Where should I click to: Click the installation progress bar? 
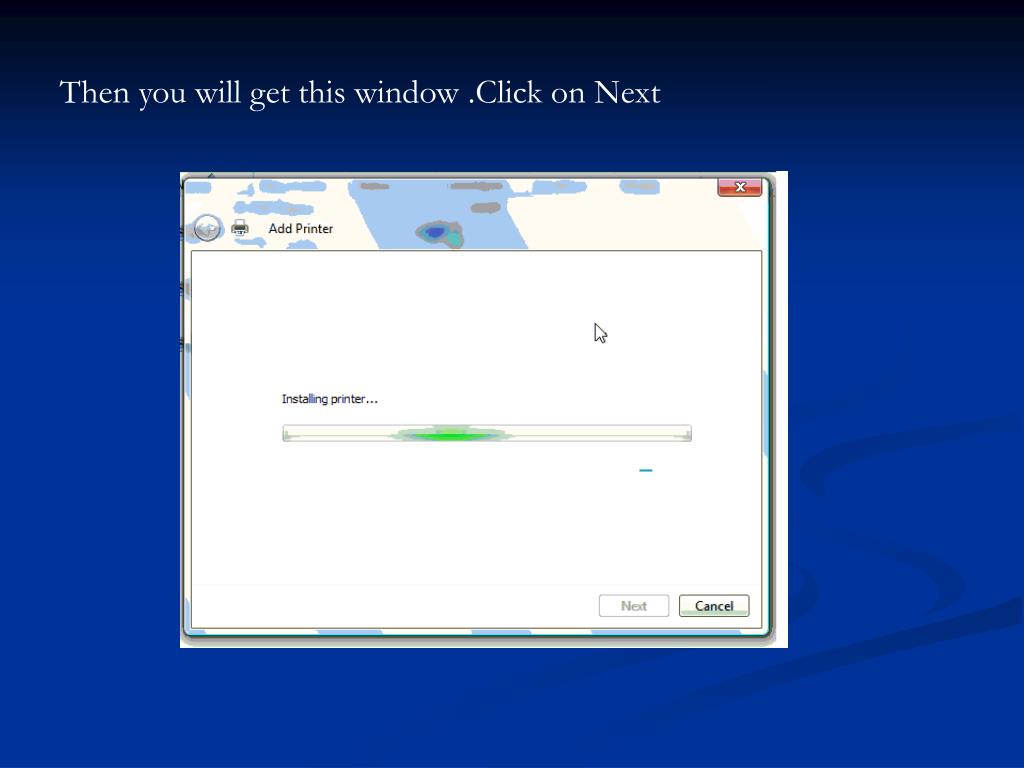(487, 433)
